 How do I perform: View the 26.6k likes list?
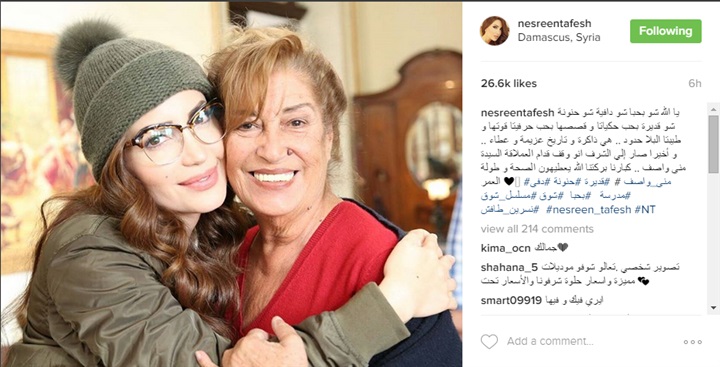point(509,84)
